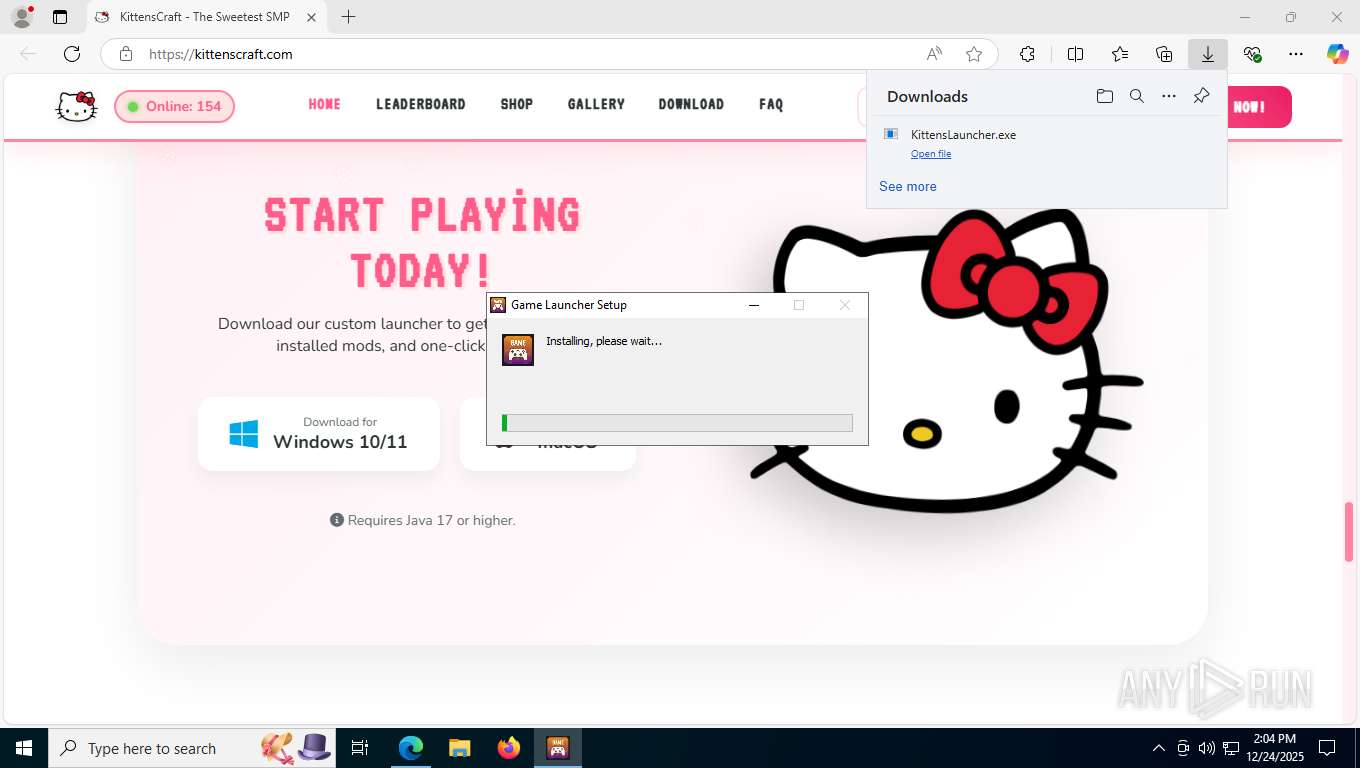Click the 'Requires Java 17 or higher' note
The height and width of the screenshot is (768, 1360).
[x=423, y=520]
